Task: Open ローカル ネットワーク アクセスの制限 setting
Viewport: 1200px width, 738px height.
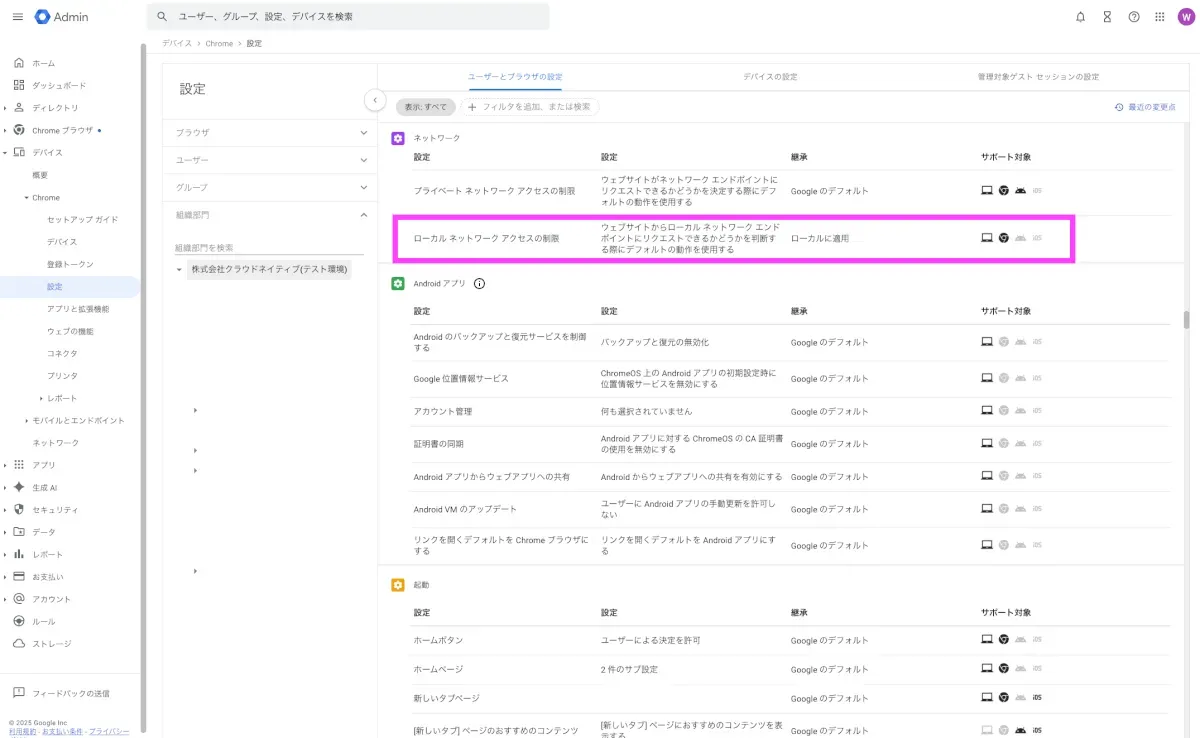Action: (487, 239)
